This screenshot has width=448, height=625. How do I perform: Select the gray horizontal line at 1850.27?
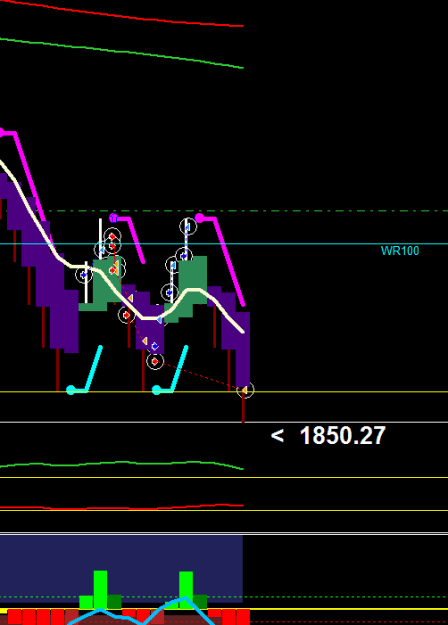tap(224, 422)
